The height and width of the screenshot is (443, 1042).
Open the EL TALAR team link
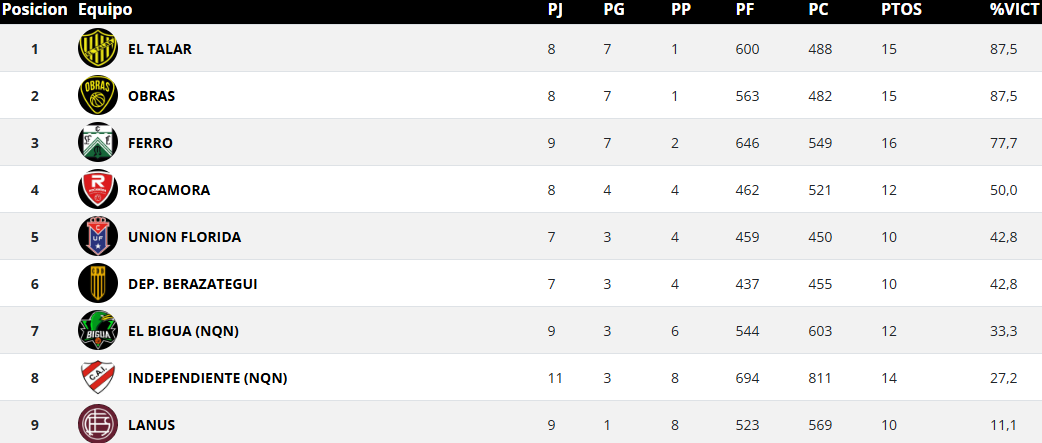(x=160, y=49)
